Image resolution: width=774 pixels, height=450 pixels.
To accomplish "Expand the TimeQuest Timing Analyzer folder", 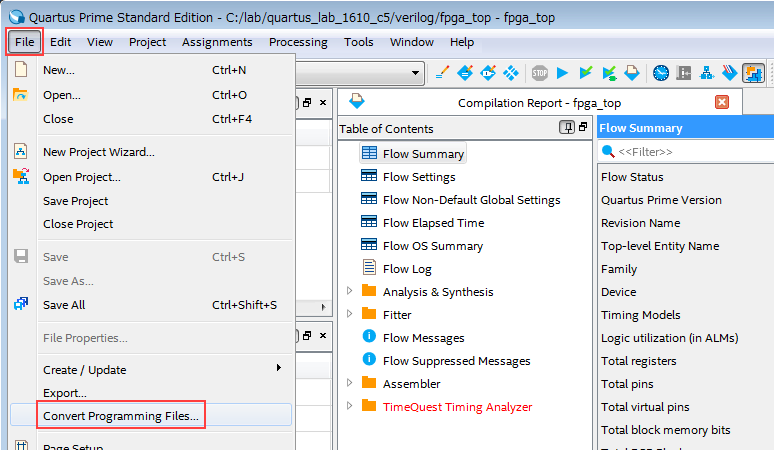I will pyautogui.click(x=350, y=407).
